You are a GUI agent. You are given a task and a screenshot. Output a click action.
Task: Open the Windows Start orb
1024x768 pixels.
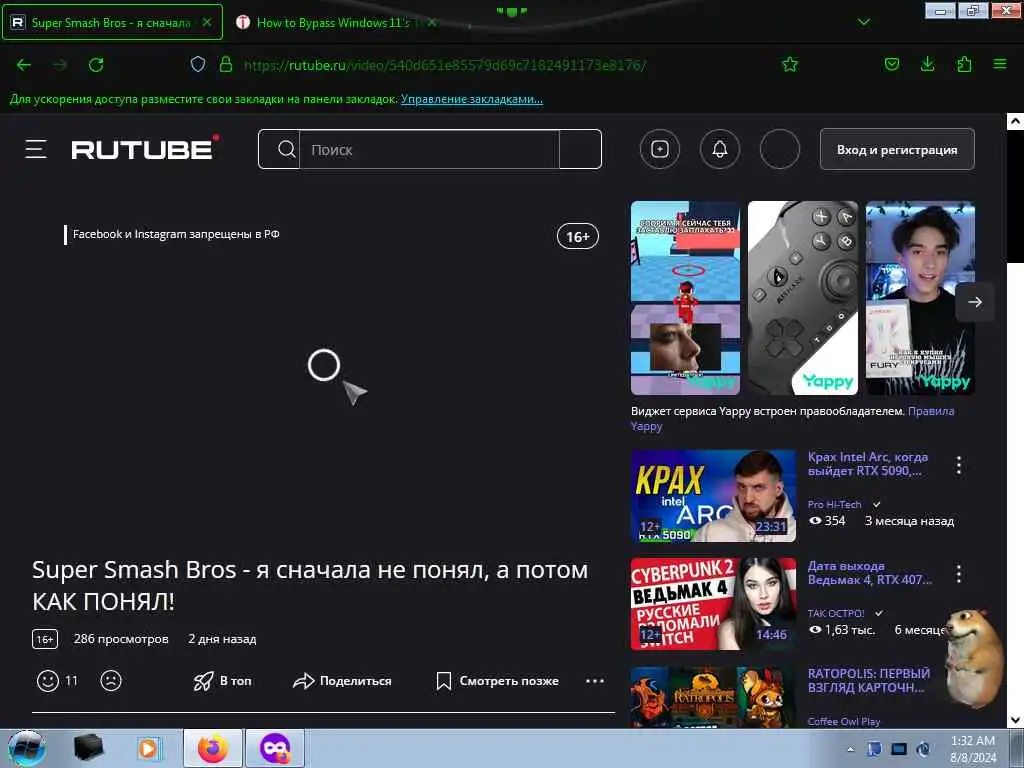click(27, 748)
